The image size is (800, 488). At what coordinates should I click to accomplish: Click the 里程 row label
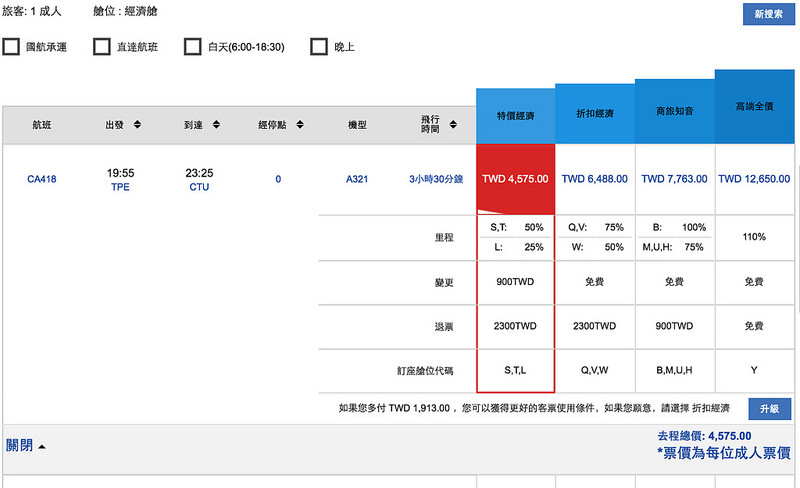(x=444, y=237)
